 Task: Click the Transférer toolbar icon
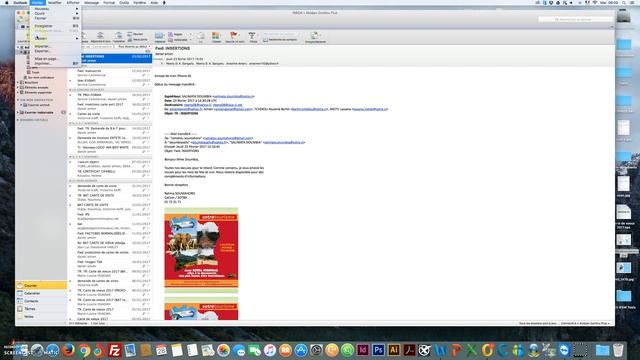[x=118, y=38]
